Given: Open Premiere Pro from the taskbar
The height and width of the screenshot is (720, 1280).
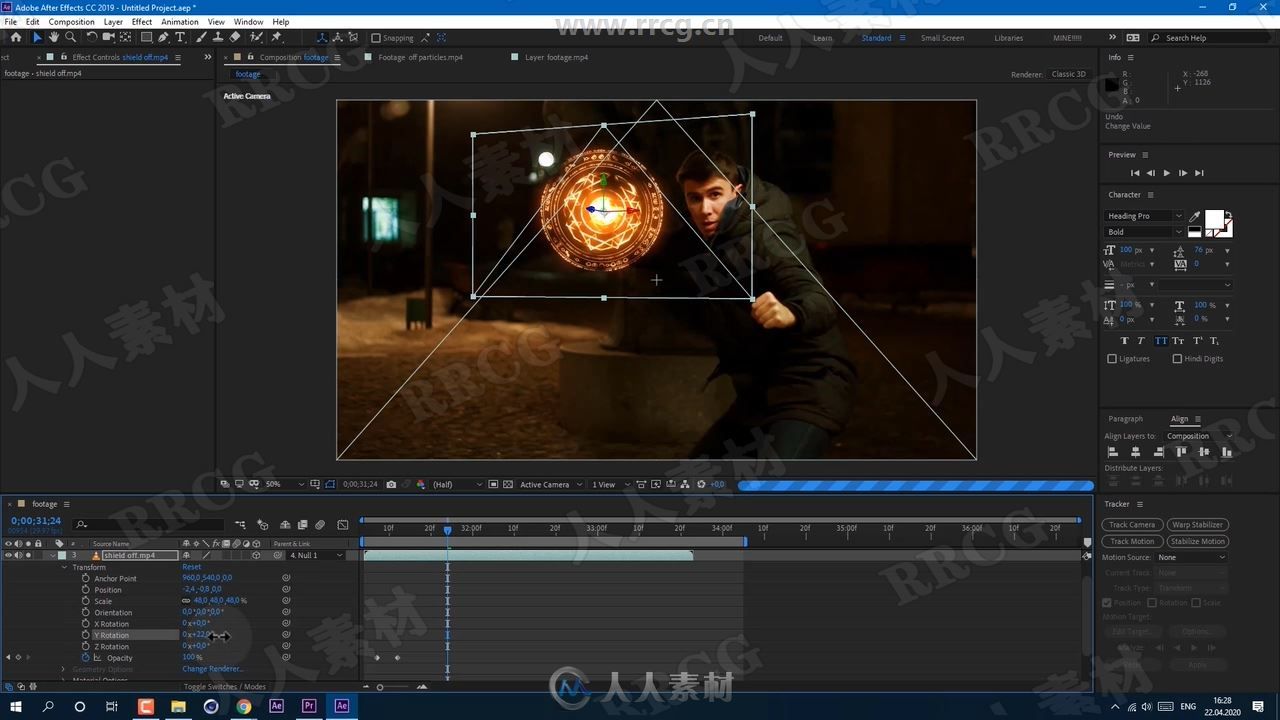Looking at the screenshot, I should pos(309,706).
